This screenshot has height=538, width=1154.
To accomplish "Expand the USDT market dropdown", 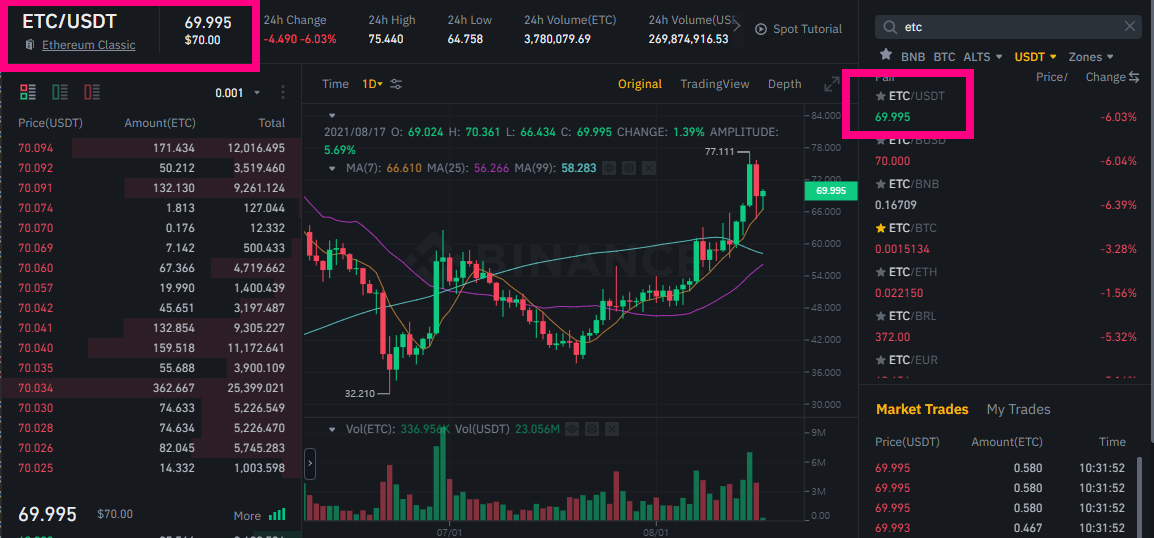I will [x=1036, y=56].
